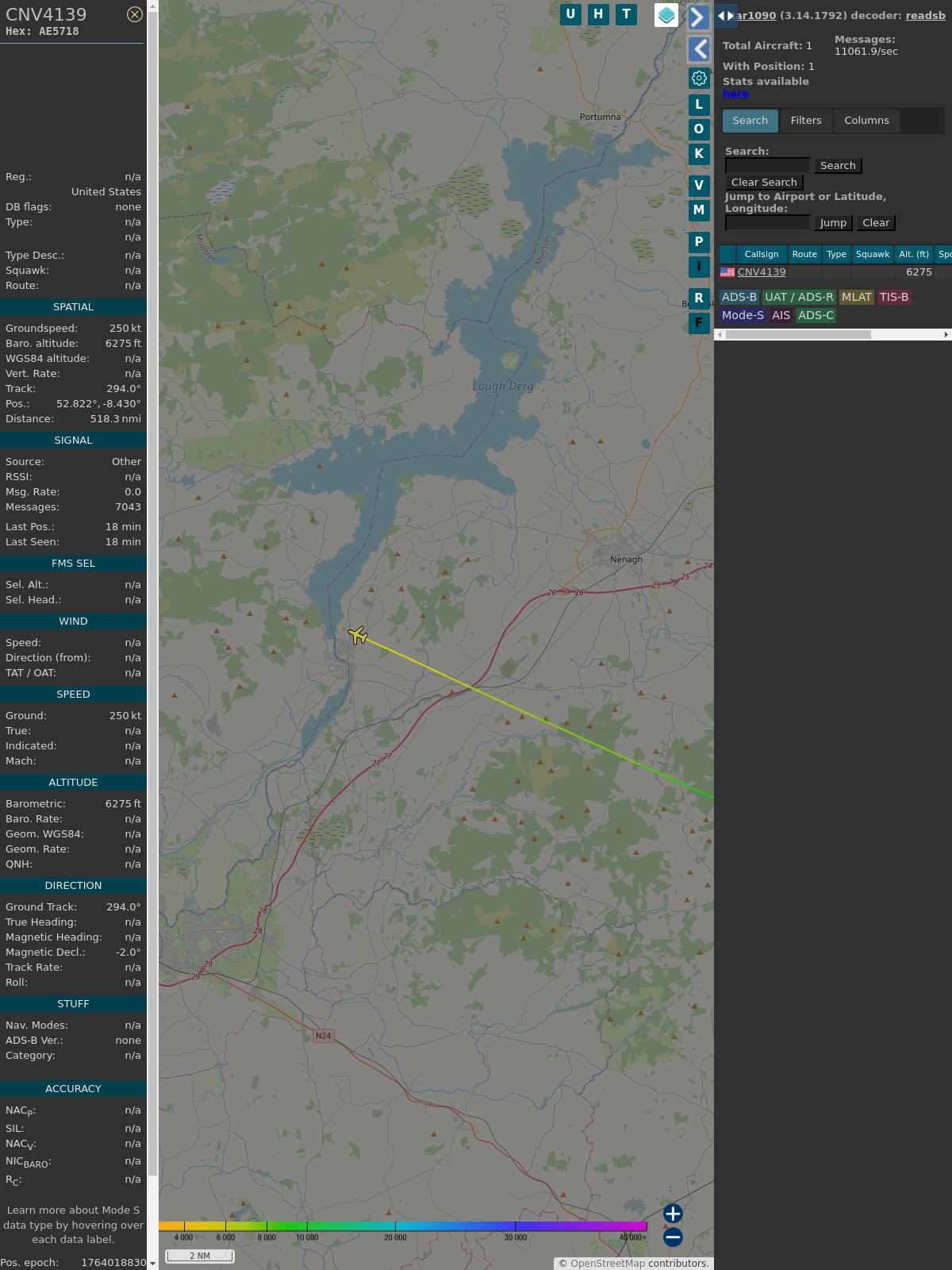Click the R map button
This screenshot has height=1270, width=952.
coord(699,298)
